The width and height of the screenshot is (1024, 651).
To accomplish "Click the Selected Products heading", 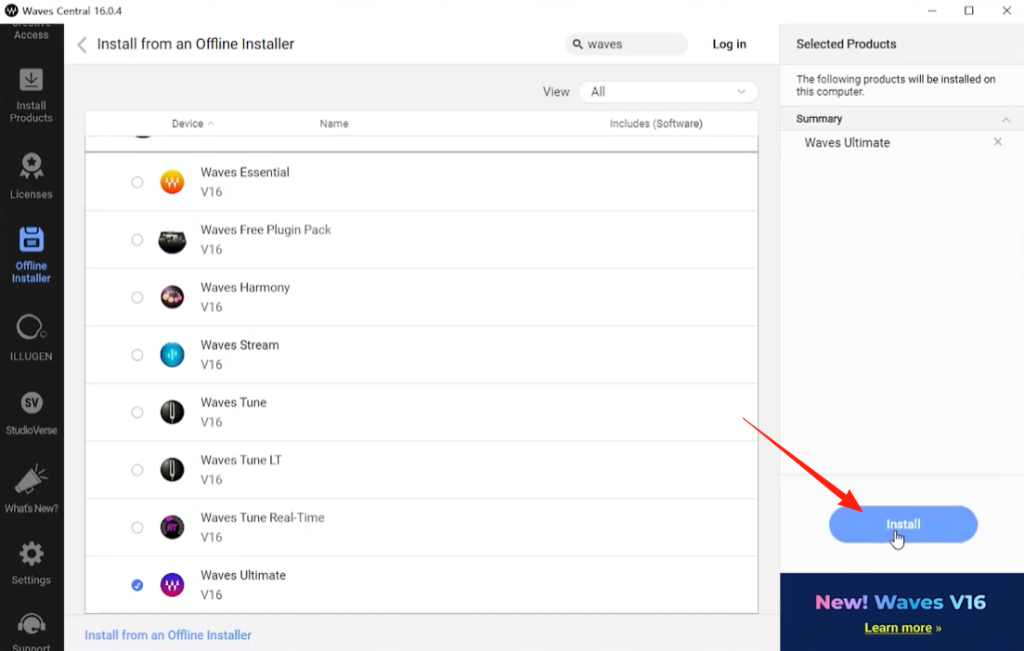I will 846,44.
